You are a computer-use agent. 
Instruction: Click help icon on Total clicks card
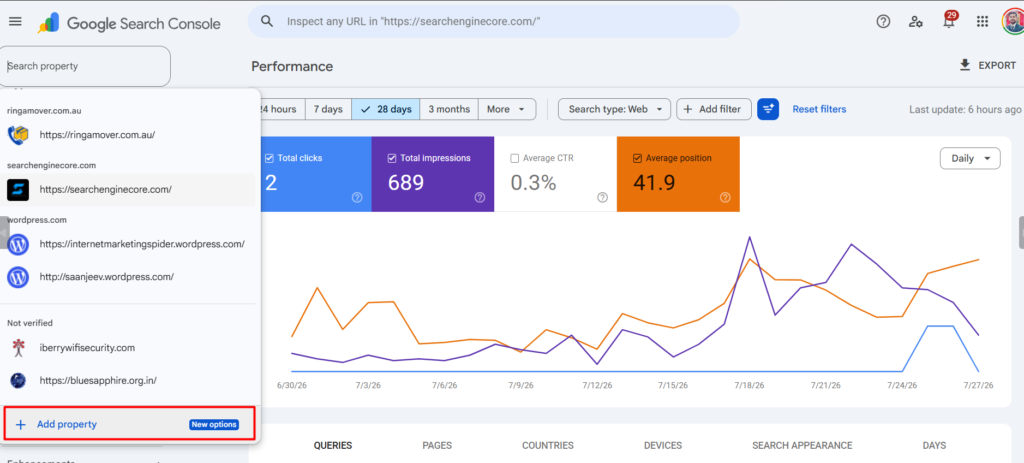tap(357, 197)
